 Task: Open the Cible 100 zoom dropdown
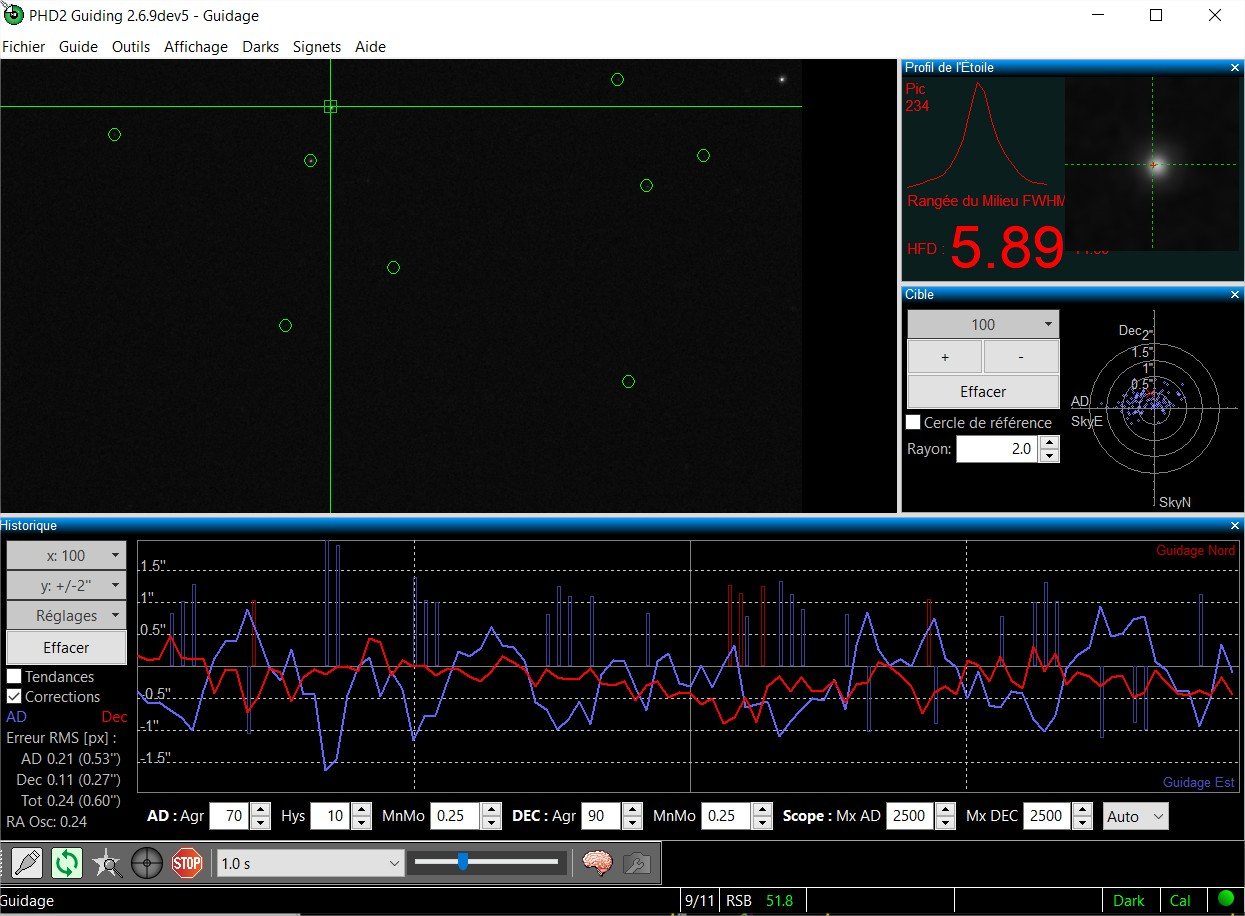click(983, 324)
